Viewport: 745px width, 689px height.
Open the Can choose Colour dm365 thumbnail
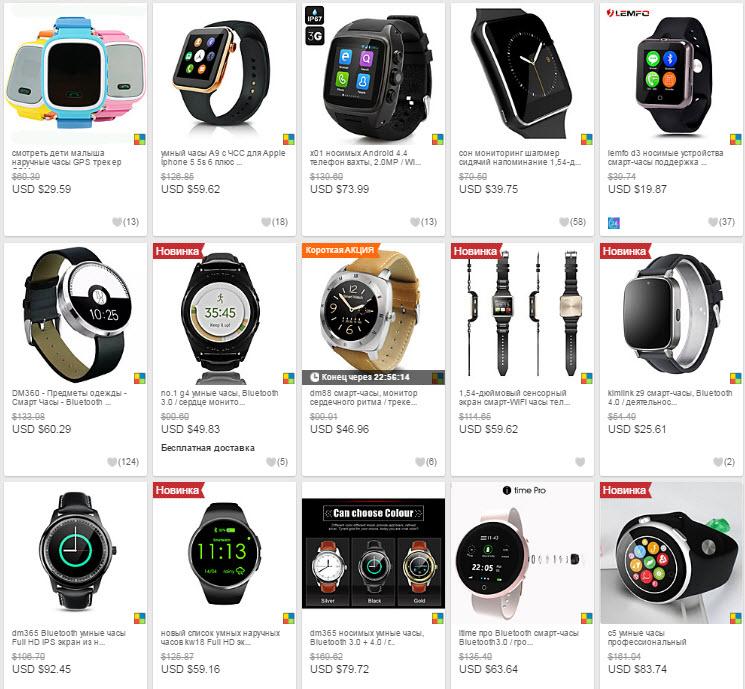click(373, 553)
